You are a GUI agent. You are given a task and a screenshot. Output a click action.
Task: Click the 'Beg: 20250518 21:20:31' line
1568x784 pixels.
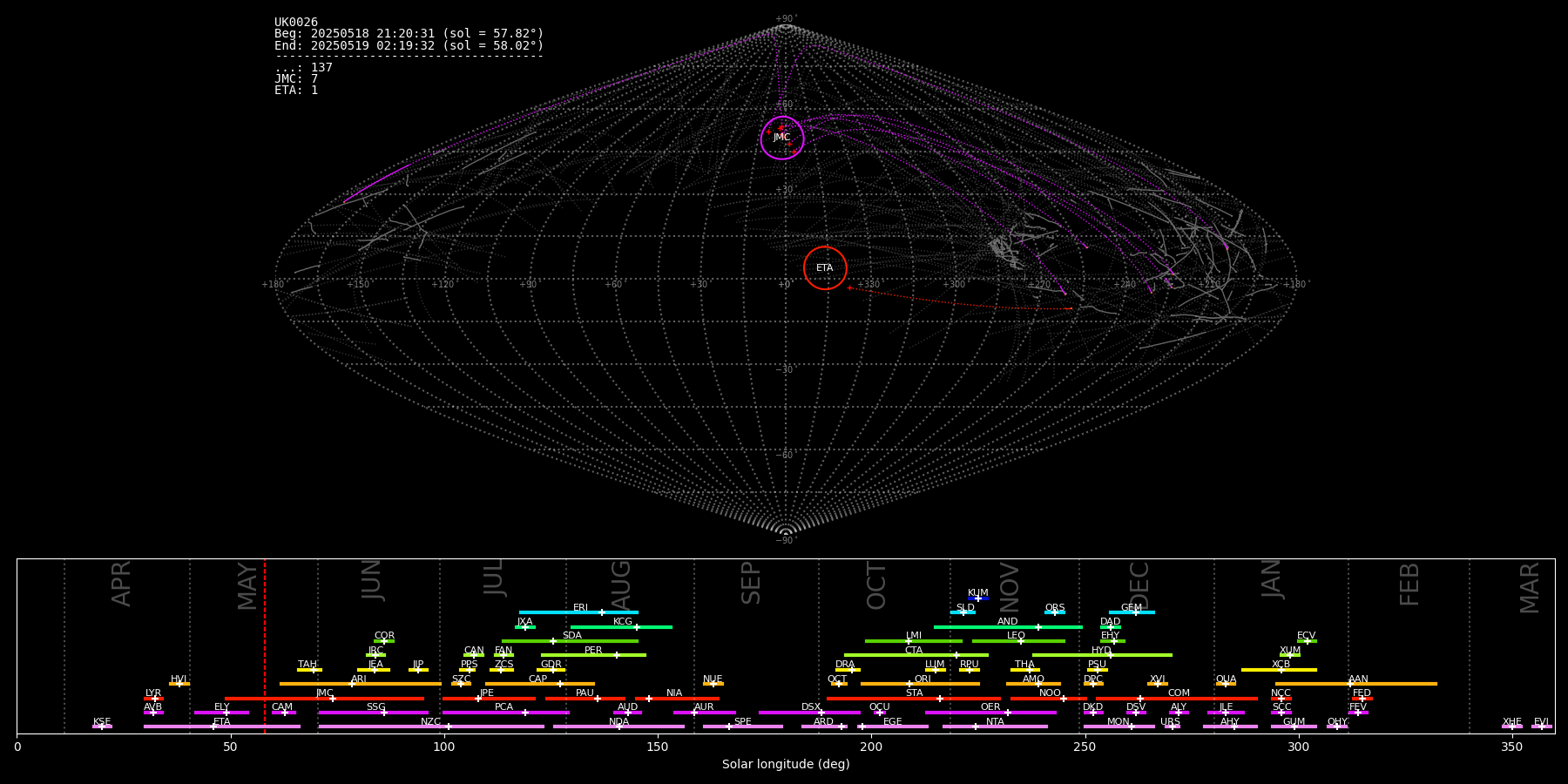409,34
